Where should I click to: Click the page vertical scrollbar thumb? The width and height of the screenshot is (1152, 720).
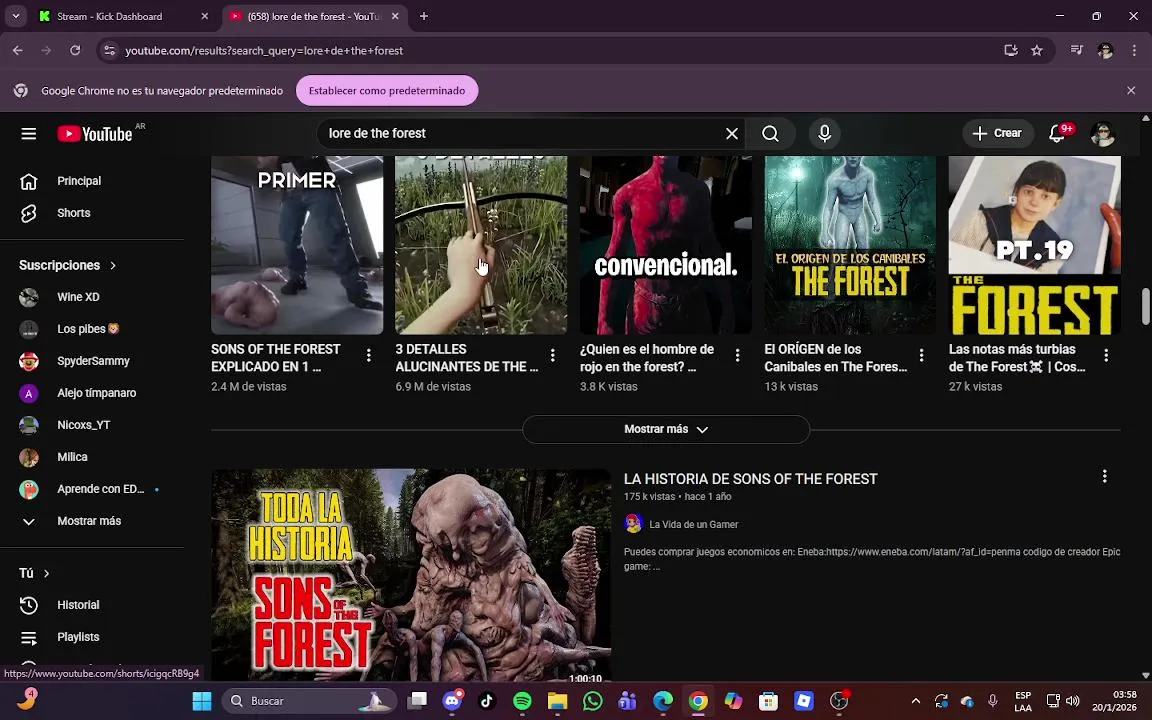pos(1145,306)
